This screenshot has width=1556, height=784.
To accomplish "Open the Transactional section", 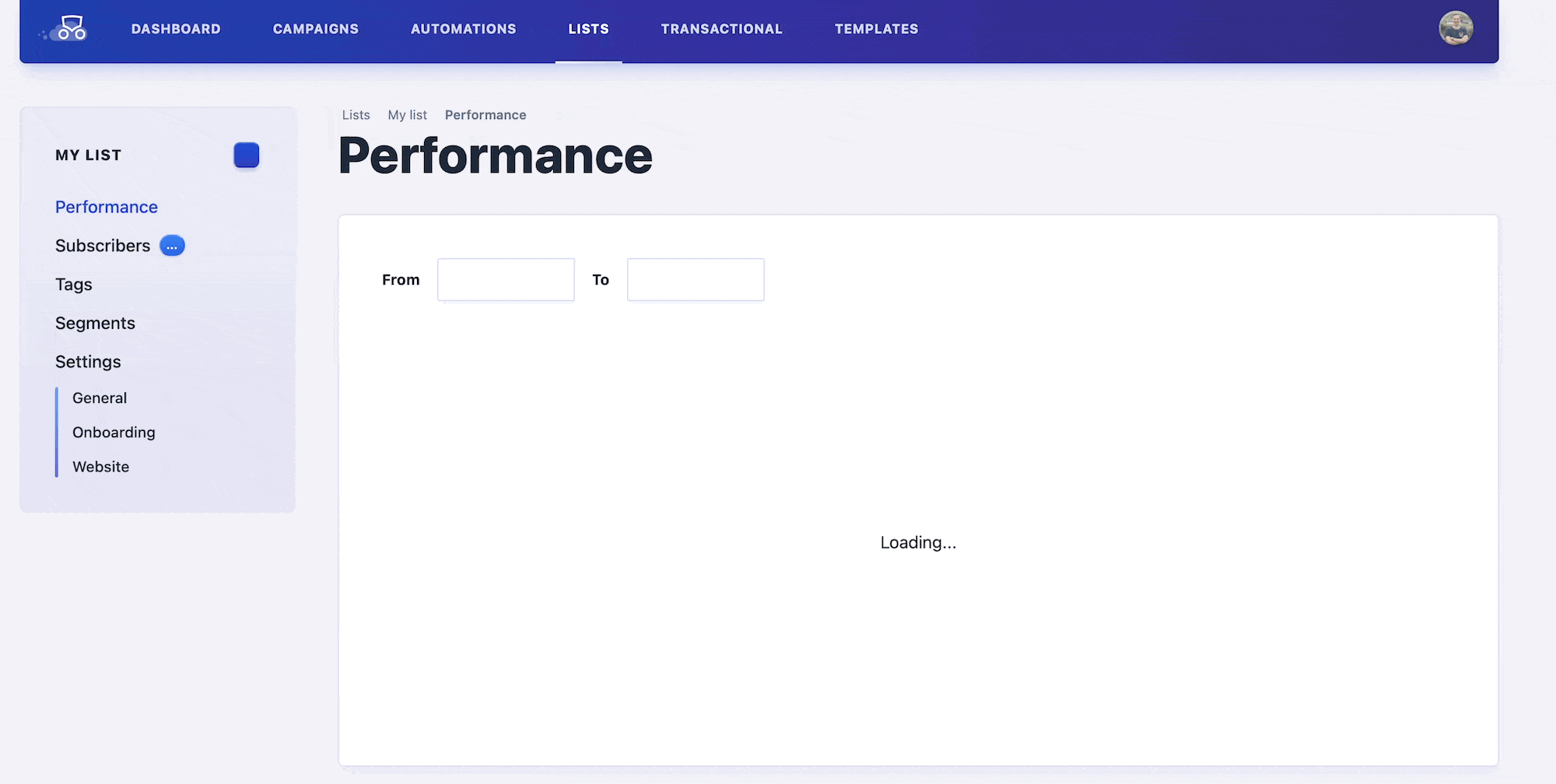I will click(722, 29).
